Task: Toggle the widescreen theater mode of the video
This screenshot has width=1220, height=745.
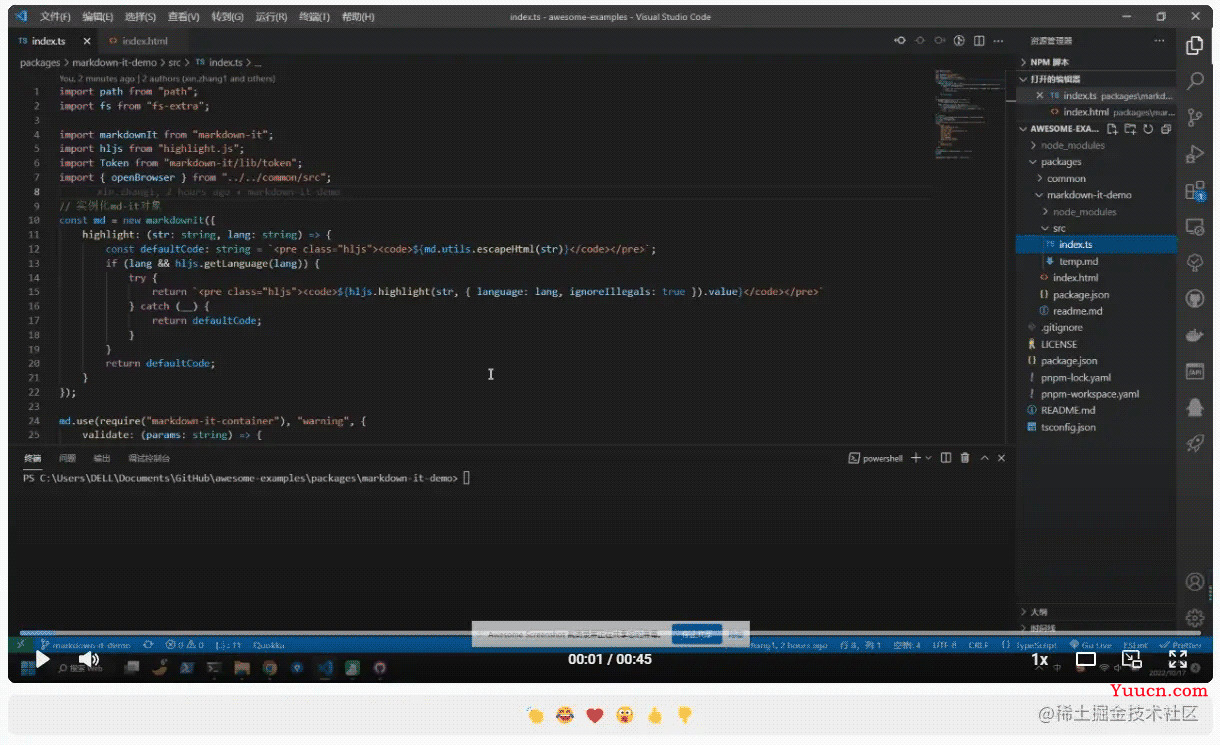Action: click(1085, 660)
